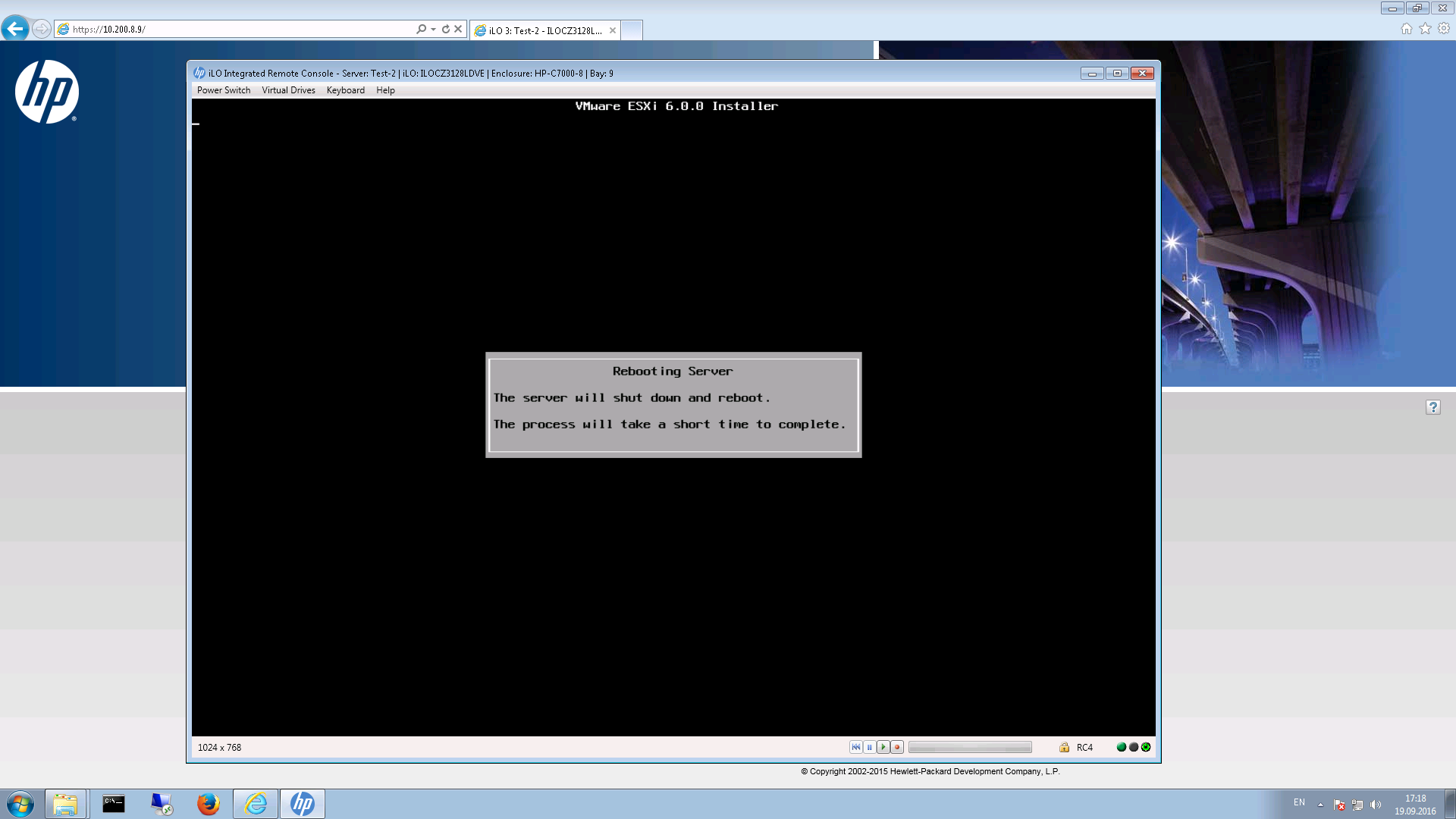Switch to Internet Explorer in the taskbar
The height and width of the screenshot is (819, 1456).
pyautogui.click(x=256, y=804)
